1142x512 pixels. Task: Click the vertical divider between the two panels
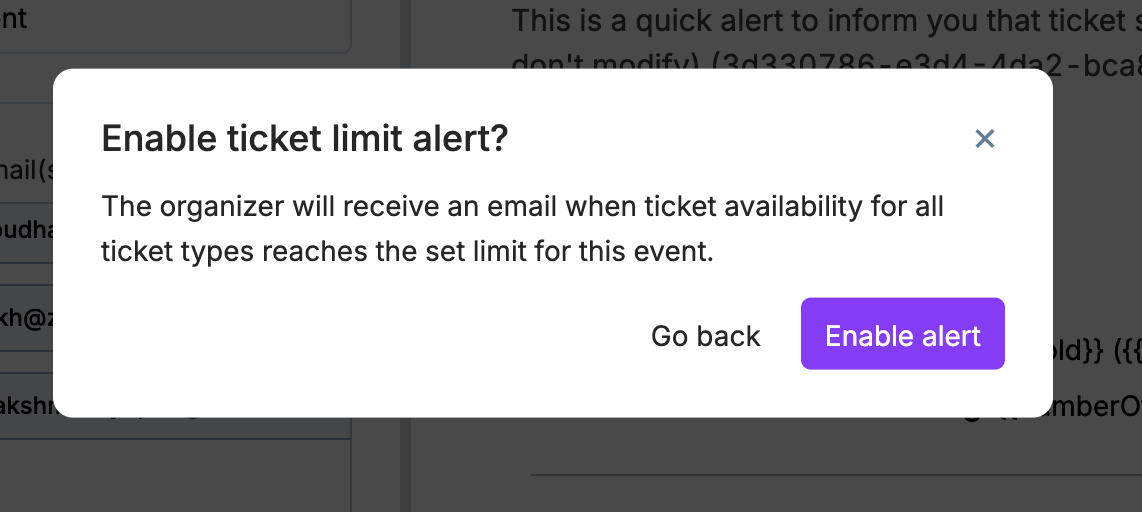405,460
